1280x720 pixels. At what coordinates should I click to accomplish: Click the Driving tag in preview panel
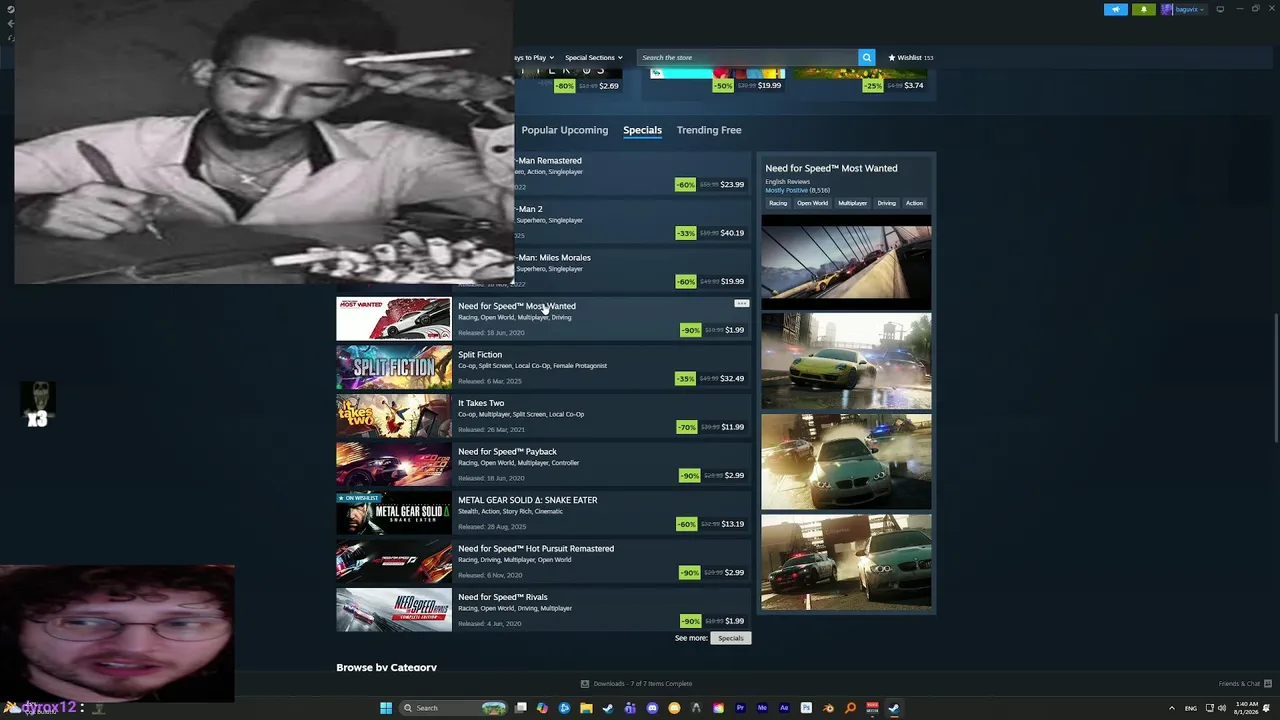887,203
